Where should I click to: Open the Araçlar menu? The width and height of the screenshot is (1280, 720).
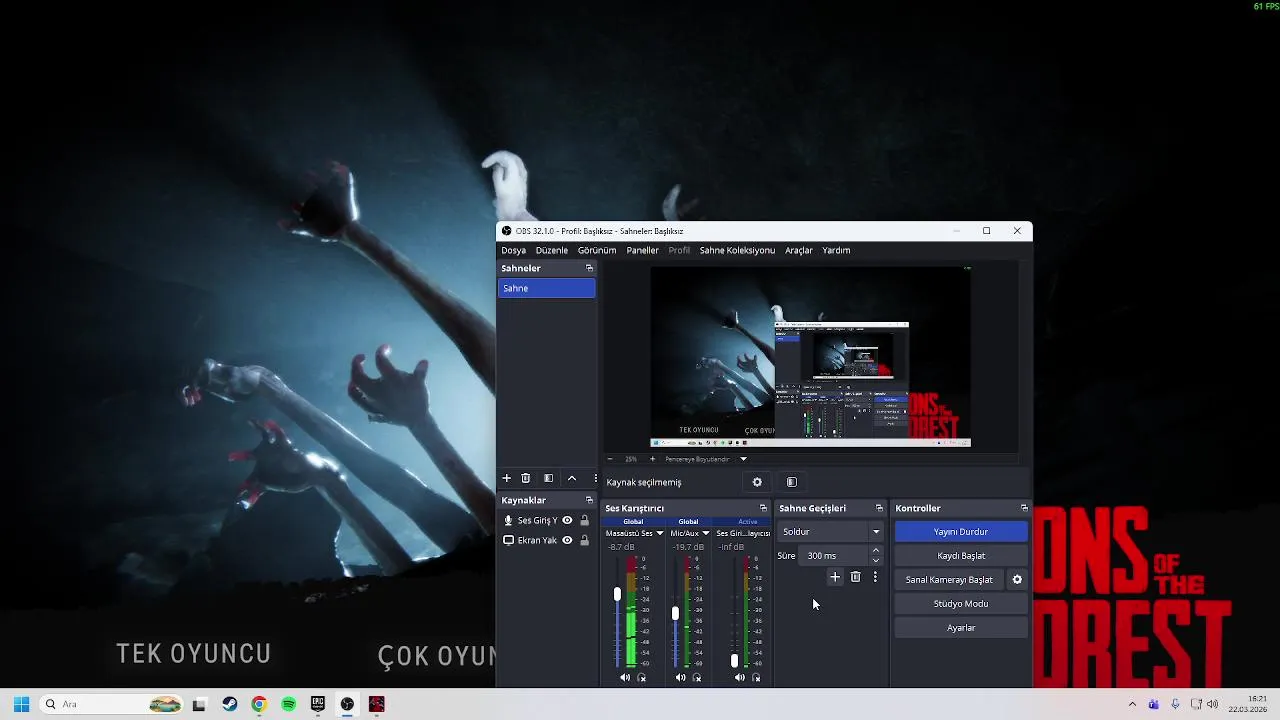pos(799,250)
